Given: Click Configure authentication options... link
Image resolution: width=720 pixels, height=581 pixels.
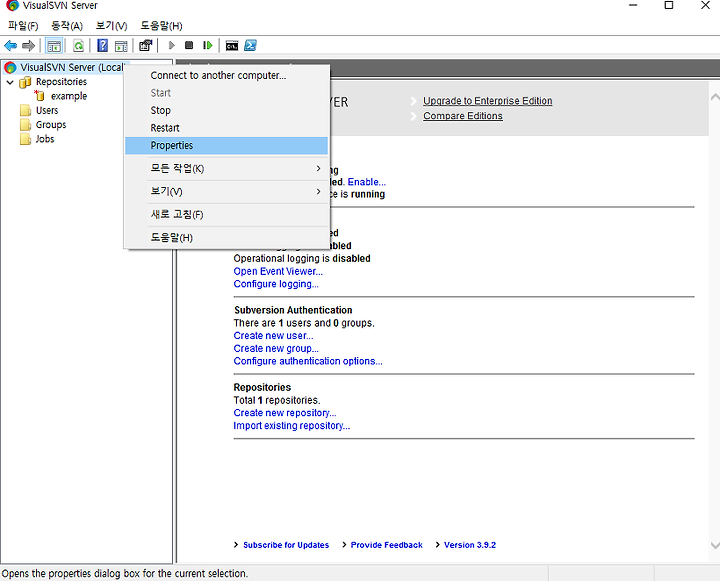Looking at the screenshot, I should [x=308, y=361].
